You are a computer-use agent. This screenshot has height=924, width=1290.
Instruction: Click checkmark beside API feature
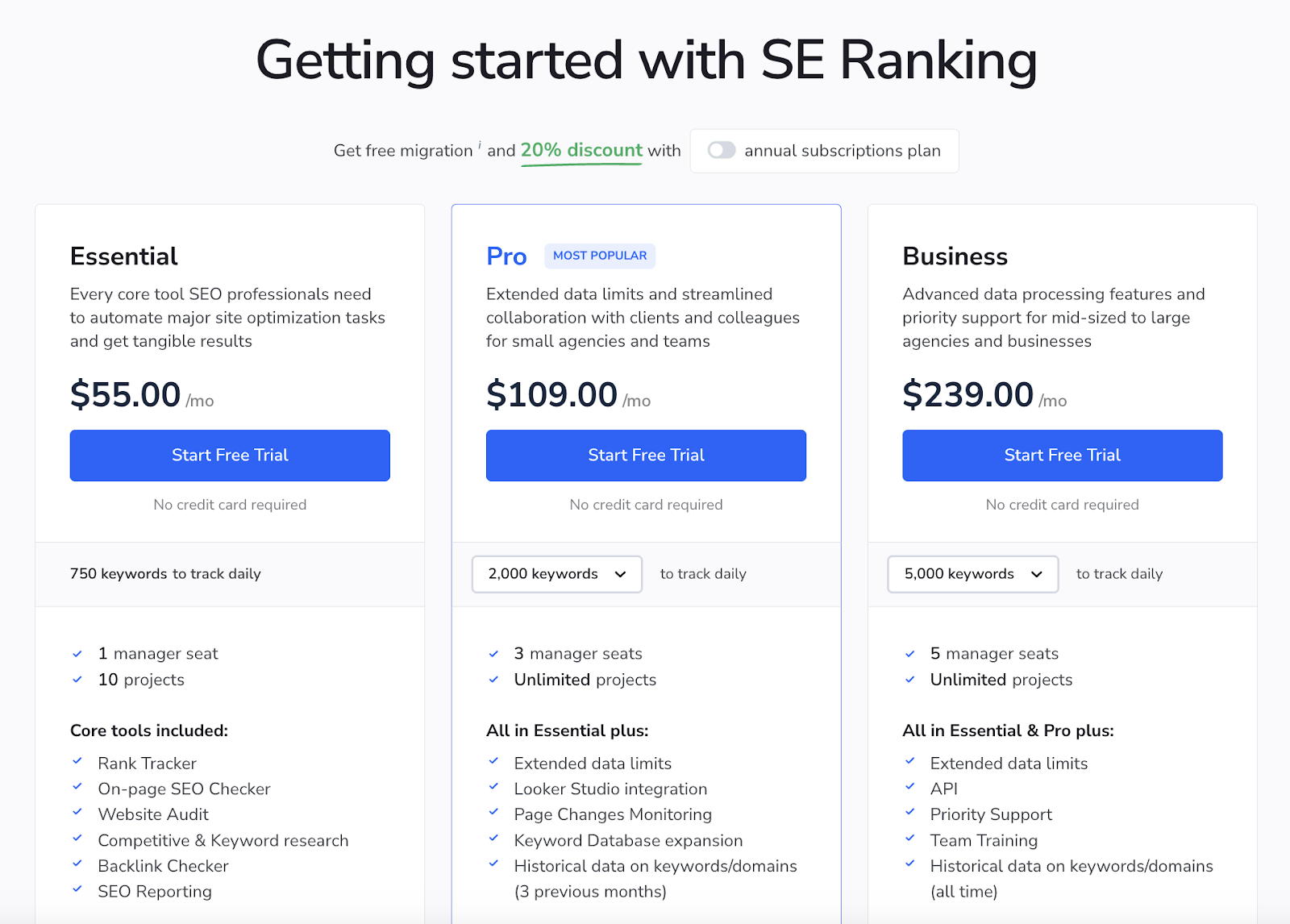tap(909, 787)
